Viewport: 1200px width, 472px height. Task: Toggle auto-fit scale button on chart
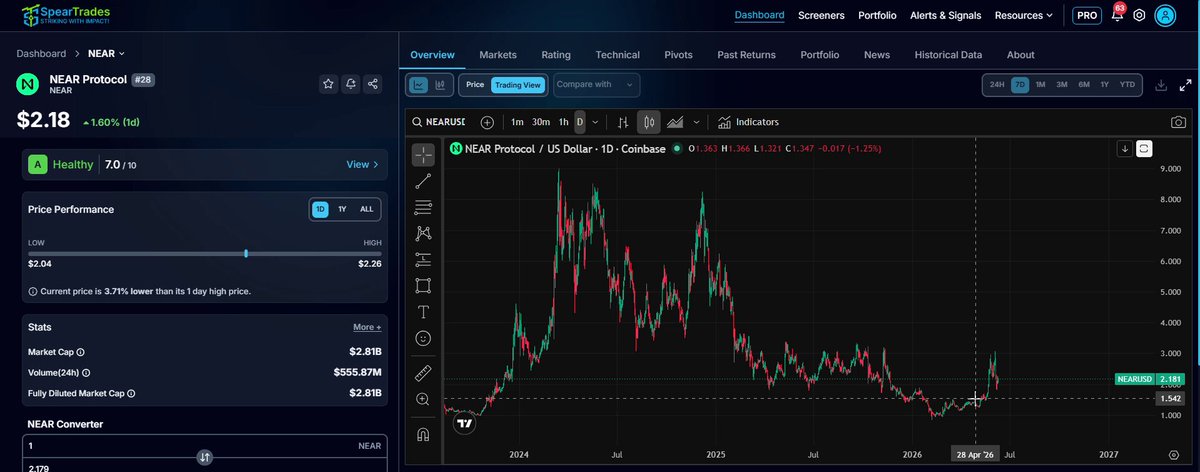click(x=1145, y=148)
